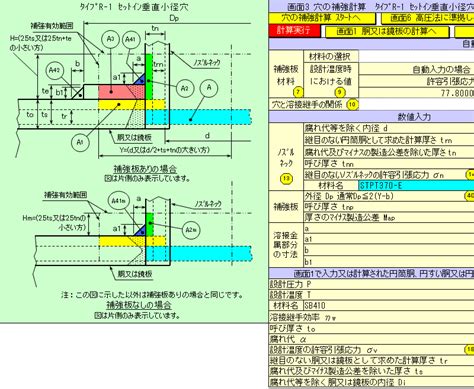Click yellow circle note marker 7
Image resolution: width=474 pixels, height=389 pixels.
point(298,92)
